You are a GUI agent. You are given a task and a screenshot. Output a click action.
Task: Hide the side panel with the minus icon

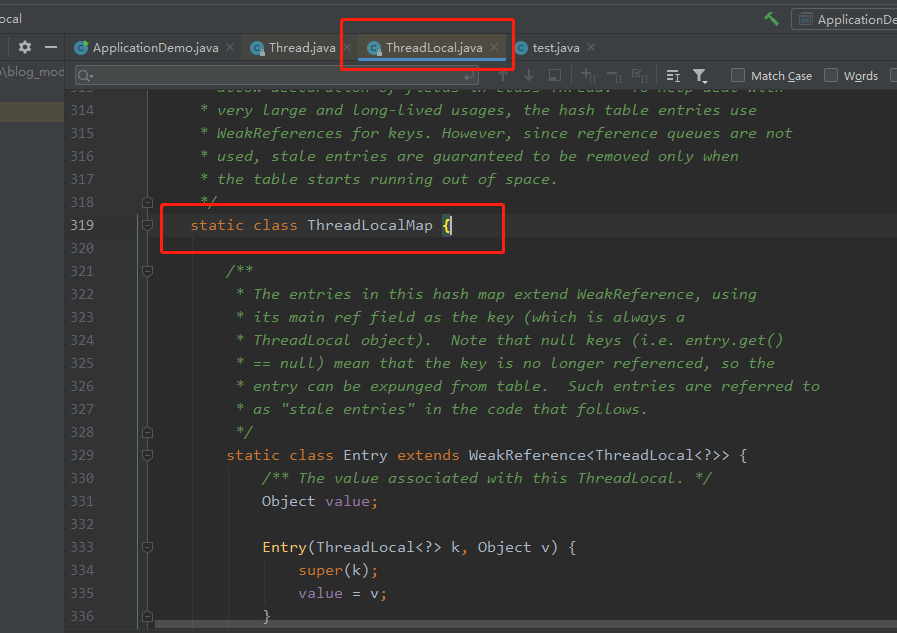(x=51, y=47)
